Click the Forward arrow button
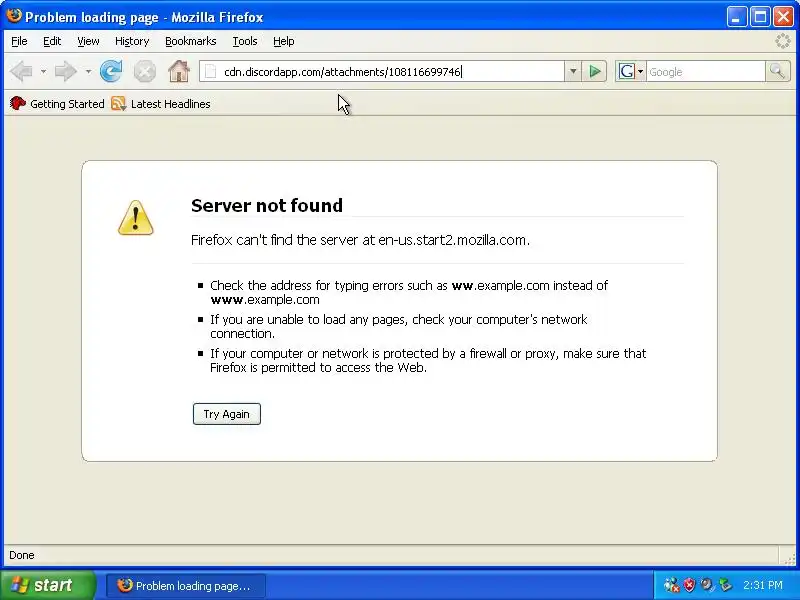 (x=66, y=71)
